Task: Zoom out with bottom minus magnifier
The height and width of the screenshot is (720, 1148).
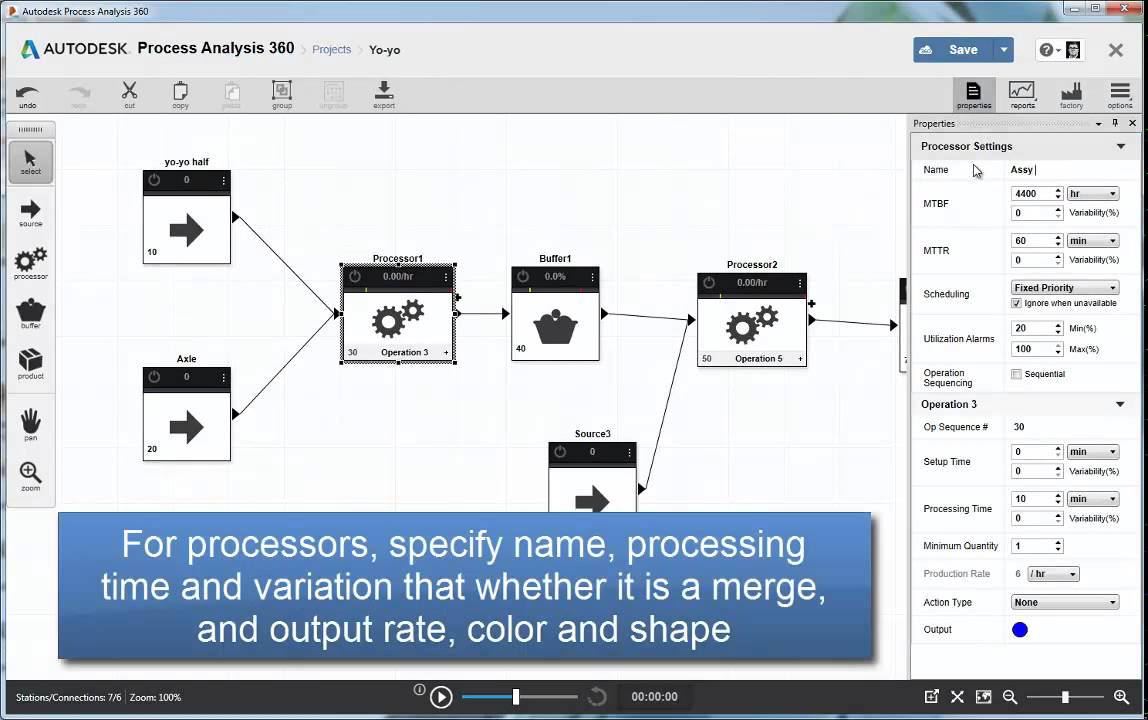Action: [1010, 697]
